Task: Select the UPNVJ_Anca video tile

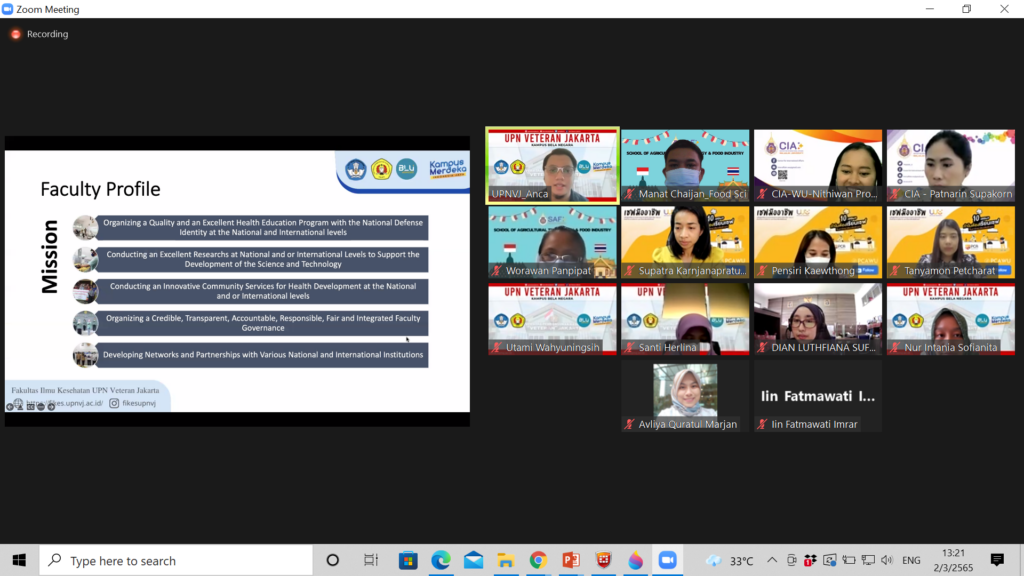Action: tap(552, 166)
